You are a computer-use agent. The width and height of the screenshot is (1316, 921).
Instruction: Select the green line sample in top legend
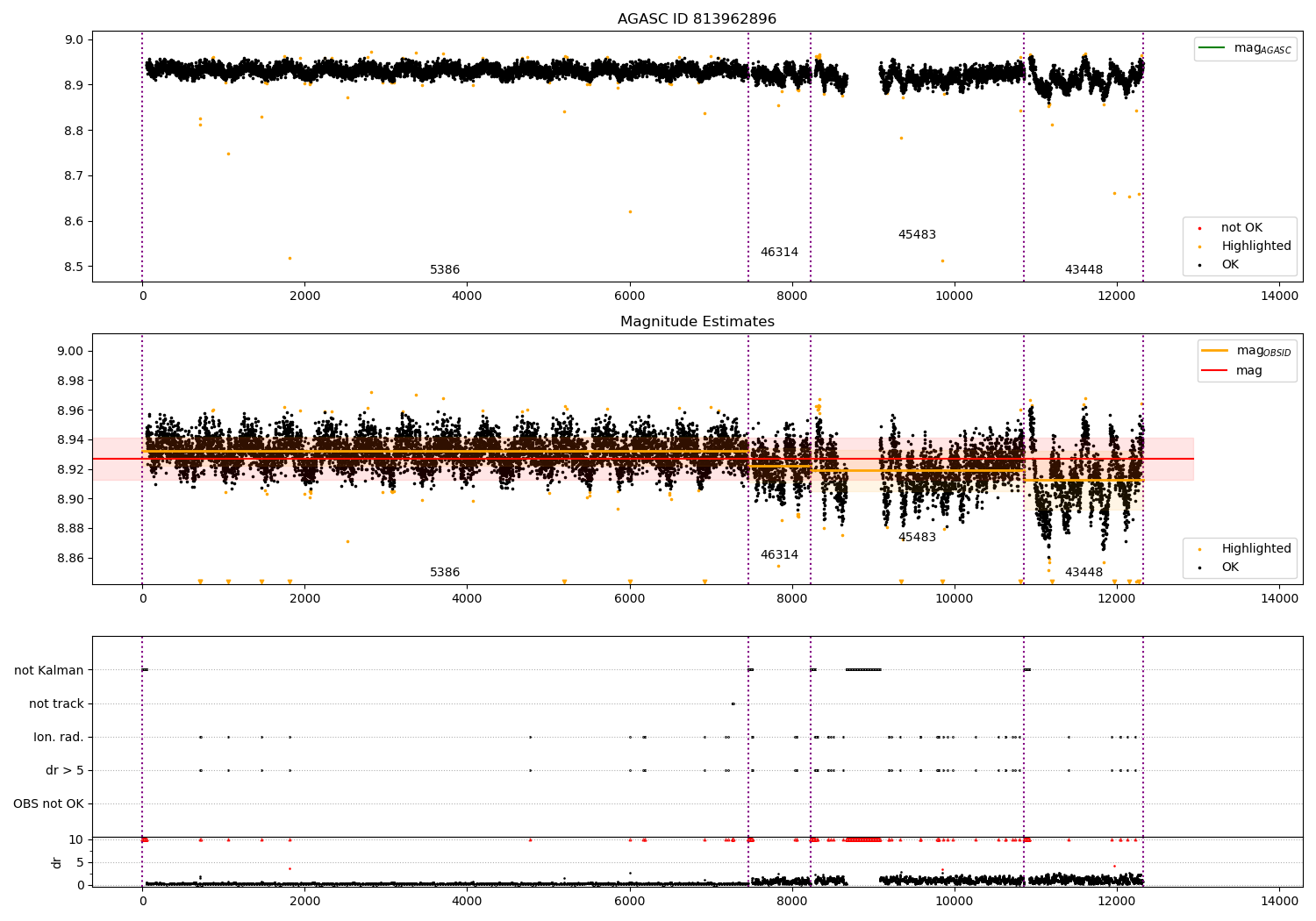1212,48
